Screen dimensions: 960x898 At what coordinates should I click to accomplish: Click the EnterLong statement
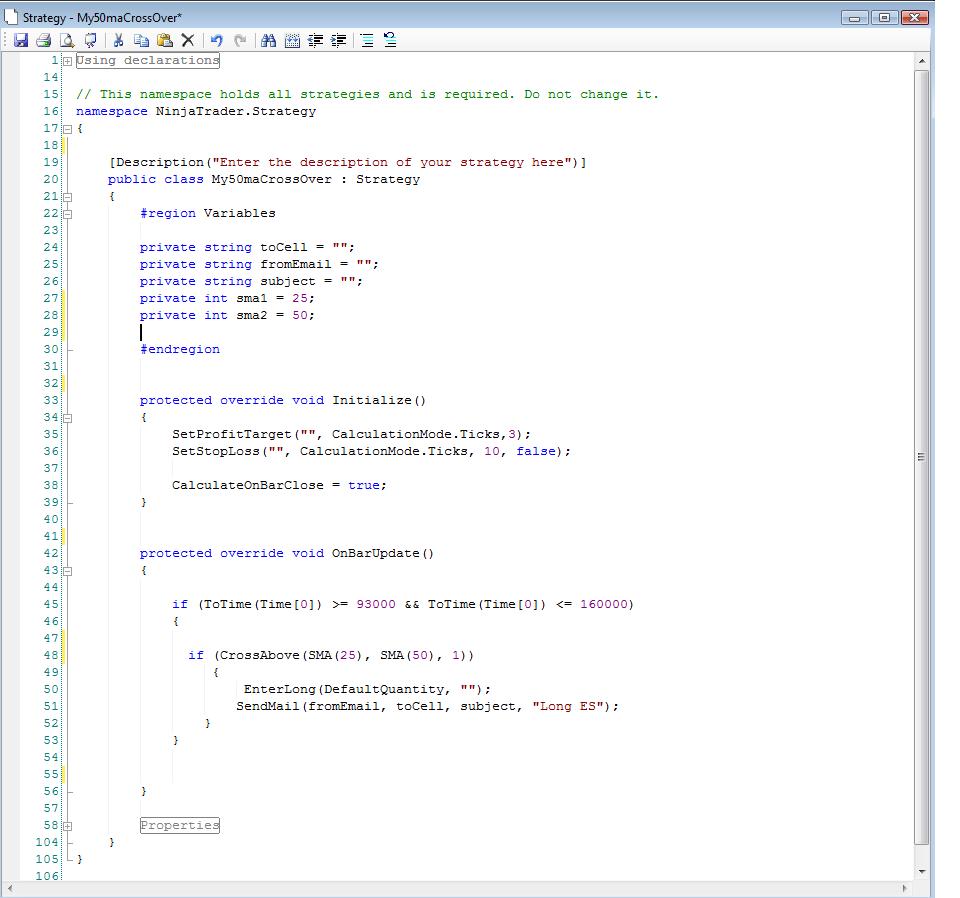point(367,689)
